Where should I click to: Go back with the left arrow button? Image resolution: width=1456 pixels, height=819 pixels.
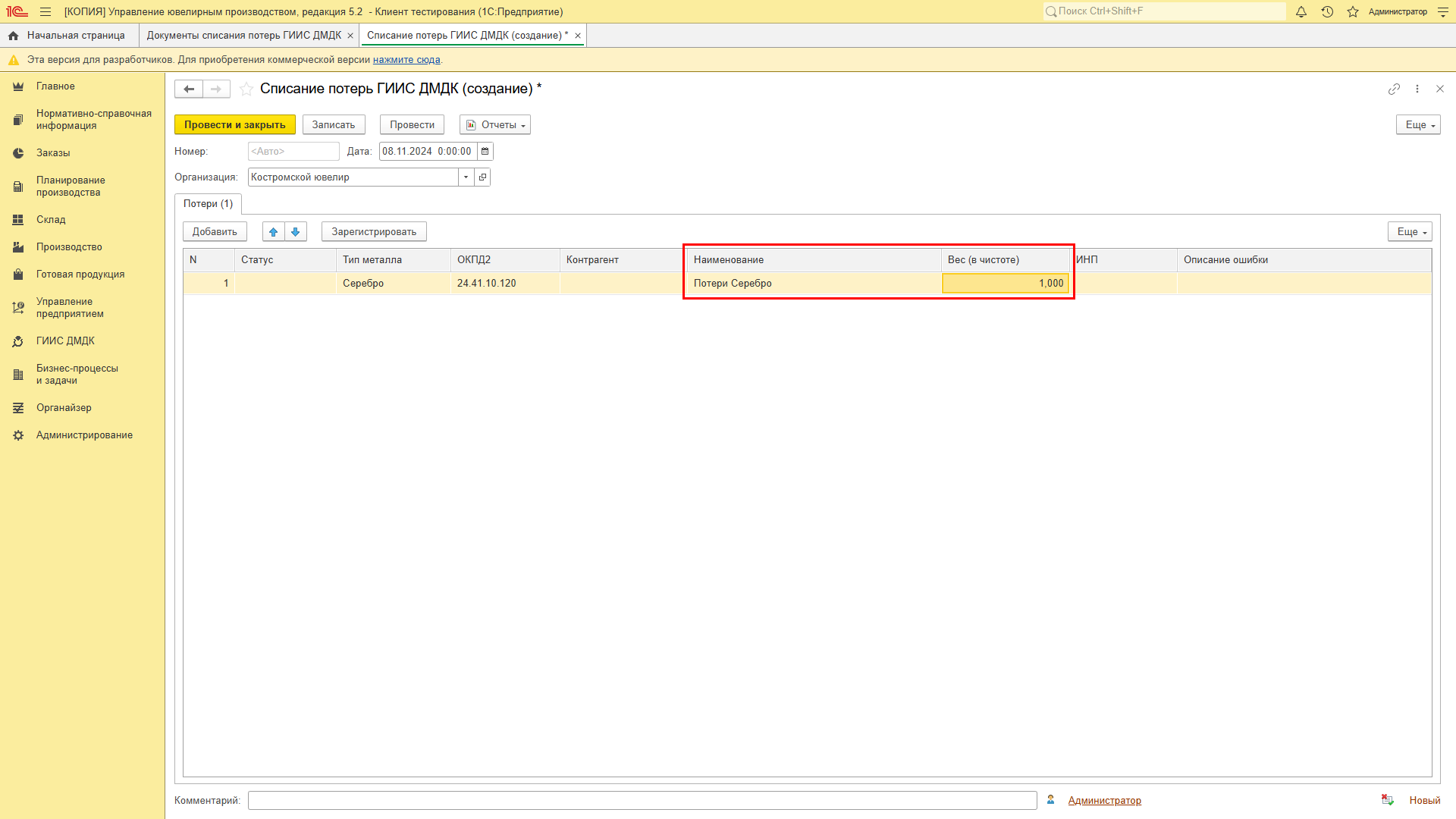[x=189, y=89]
